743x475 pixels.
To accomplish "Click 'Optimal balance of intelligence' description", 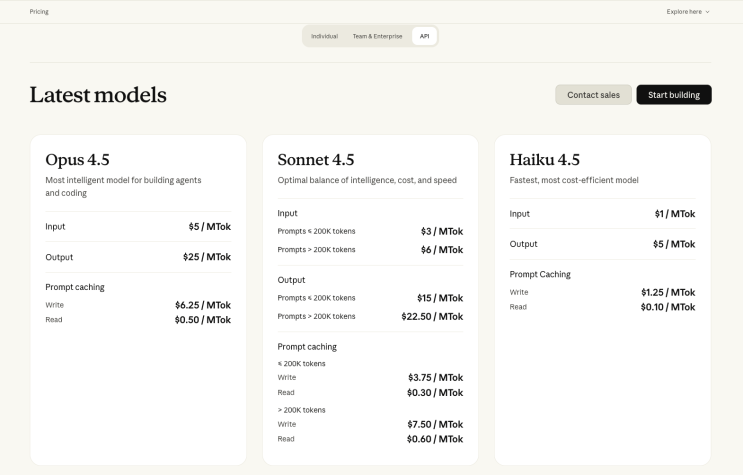I will click(x=367, y=180).
